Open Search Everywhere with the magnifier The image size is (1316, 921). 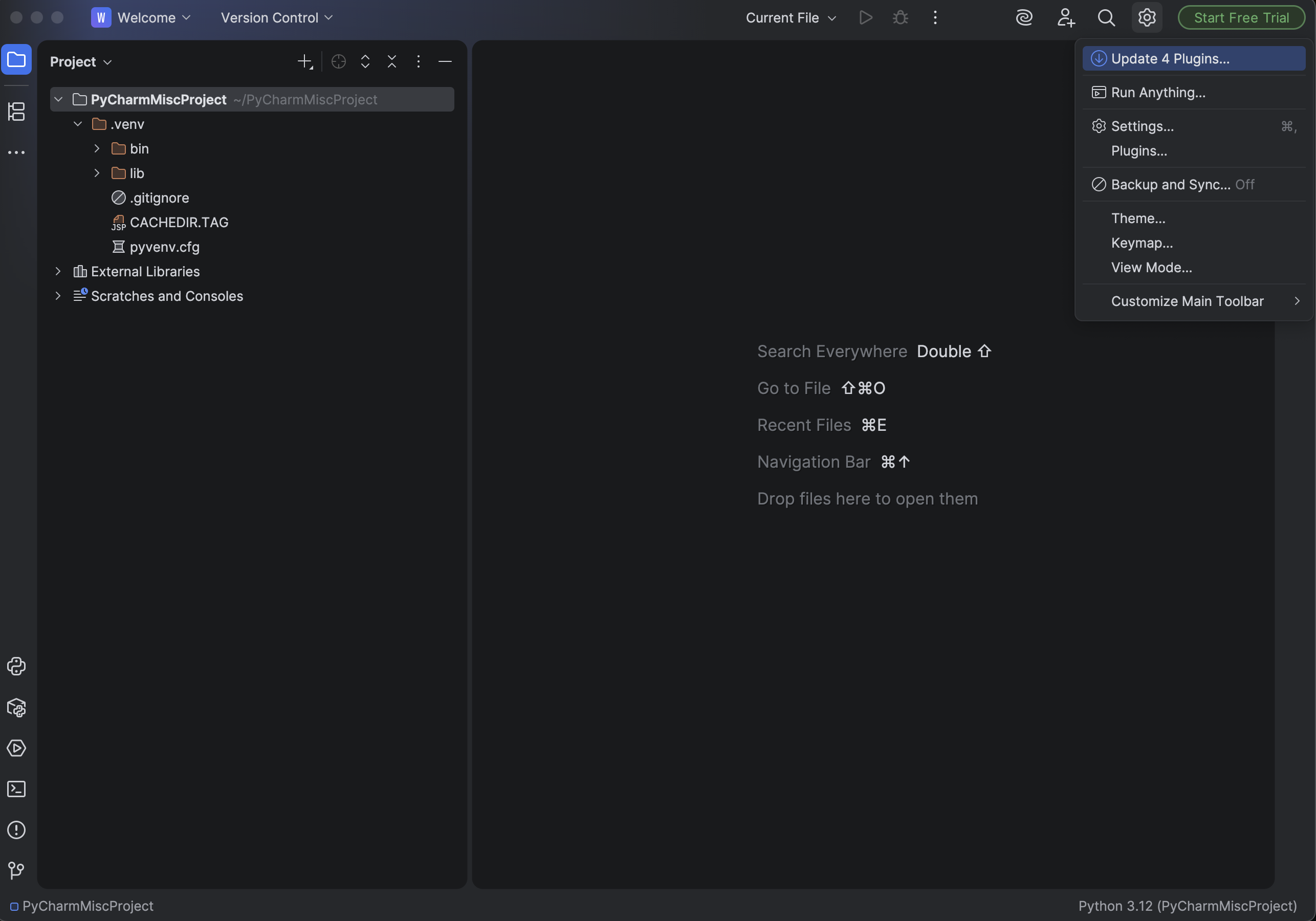(x=1107, y=17)
